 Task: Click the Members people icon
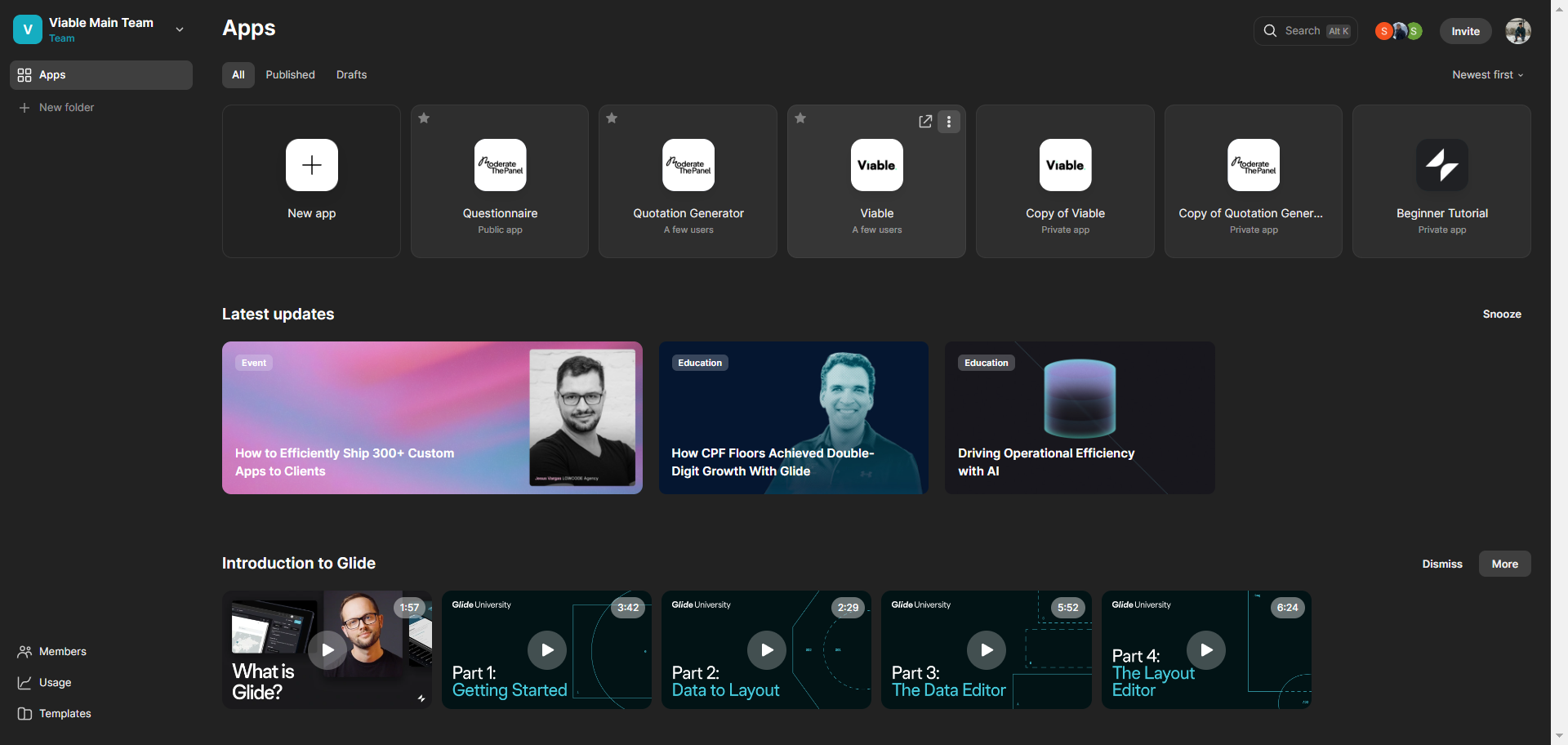[x=24, y=652]
